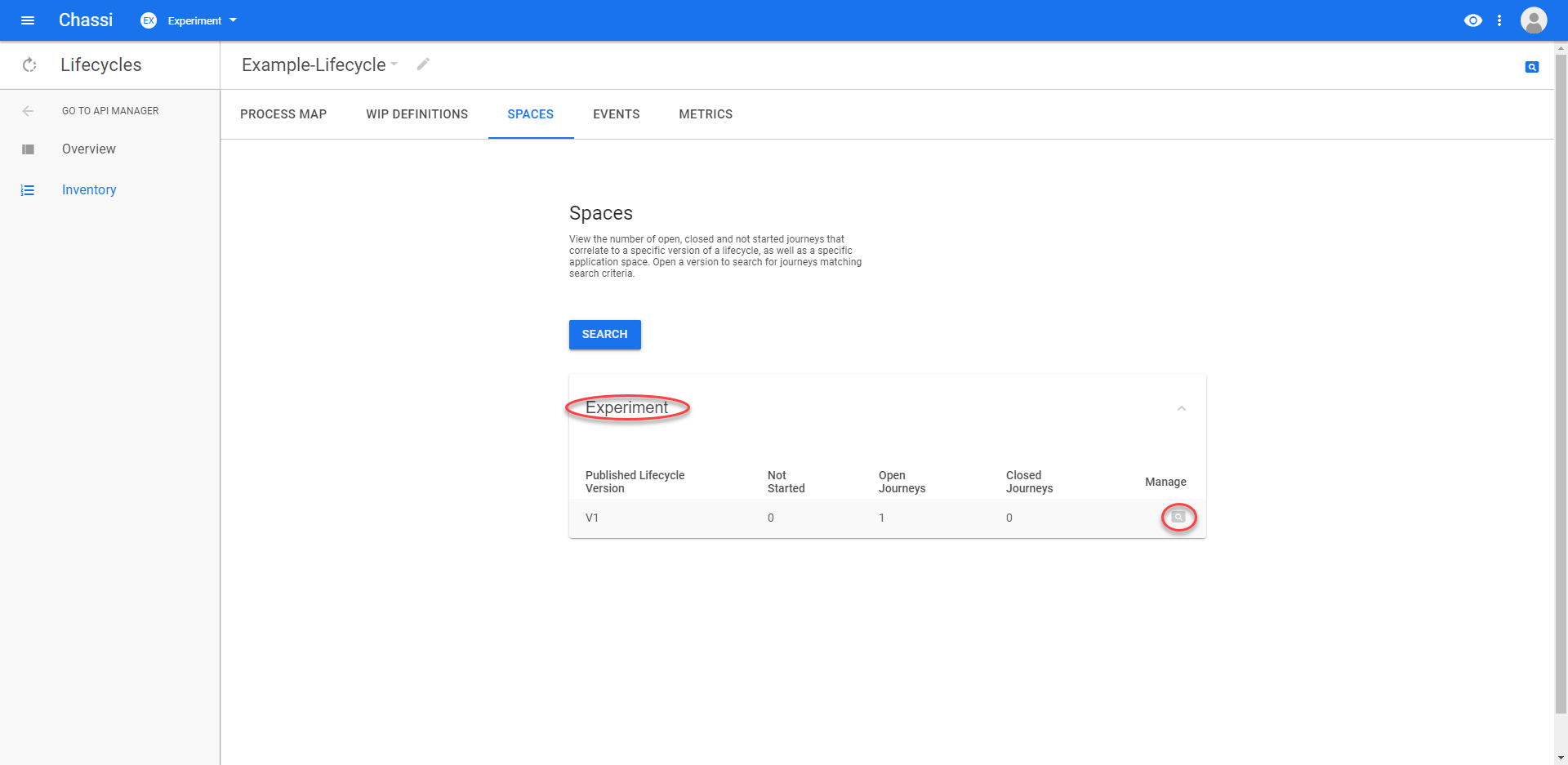Viewport: 1568px width, 765px height.
Task: Switch to the Process Map tab
Action: point(283,114)
